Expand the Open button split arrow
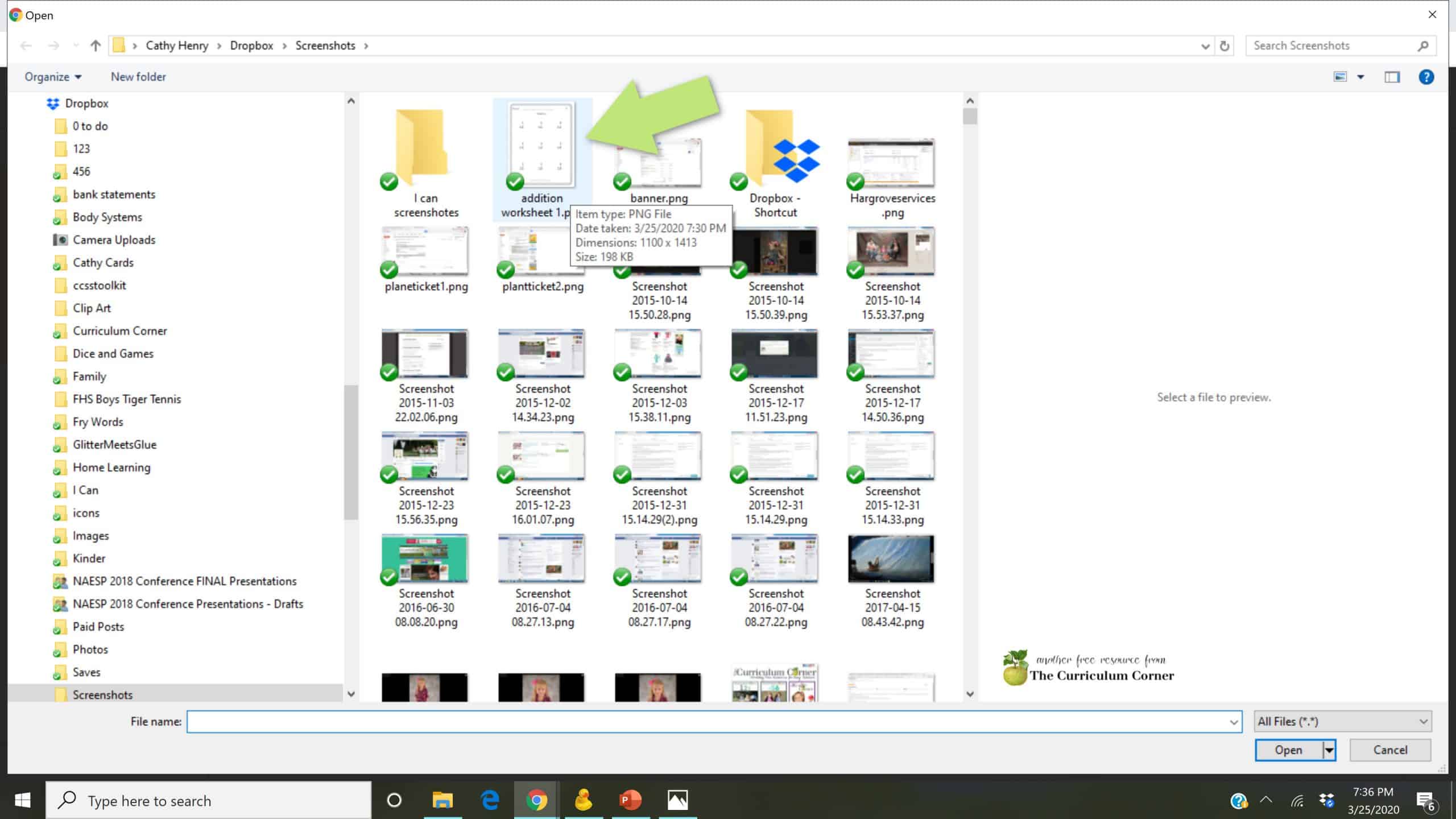 point(1329,750)
